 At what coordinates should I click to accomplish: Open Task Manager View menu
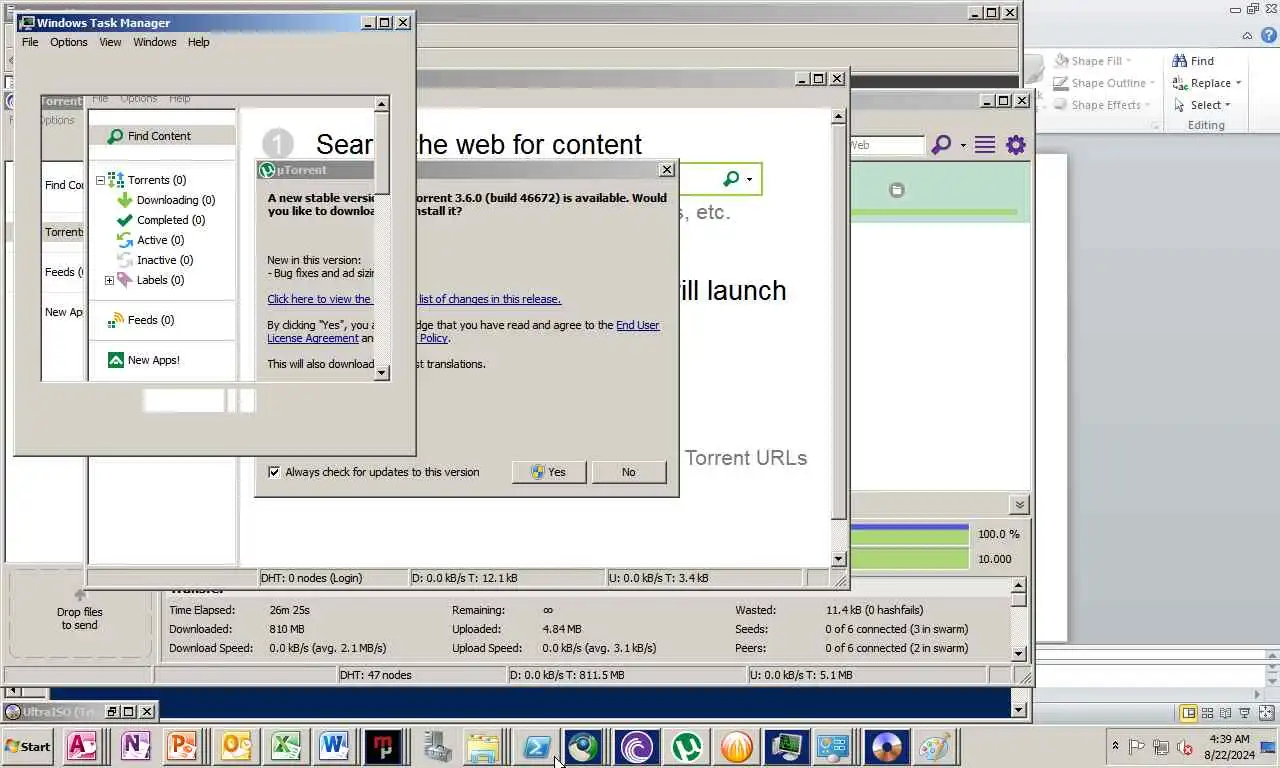[110, 42]
